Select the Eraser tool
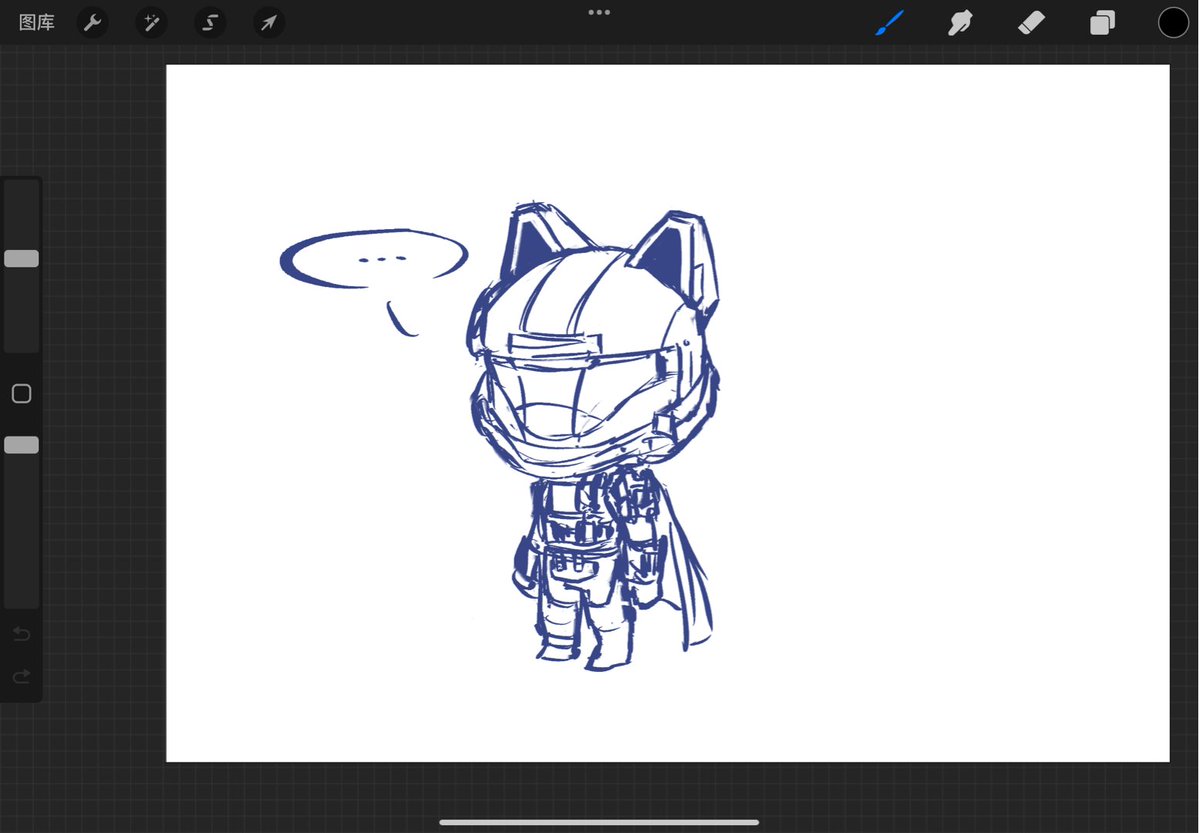The image size is (1199, 833). (1031, 23)
